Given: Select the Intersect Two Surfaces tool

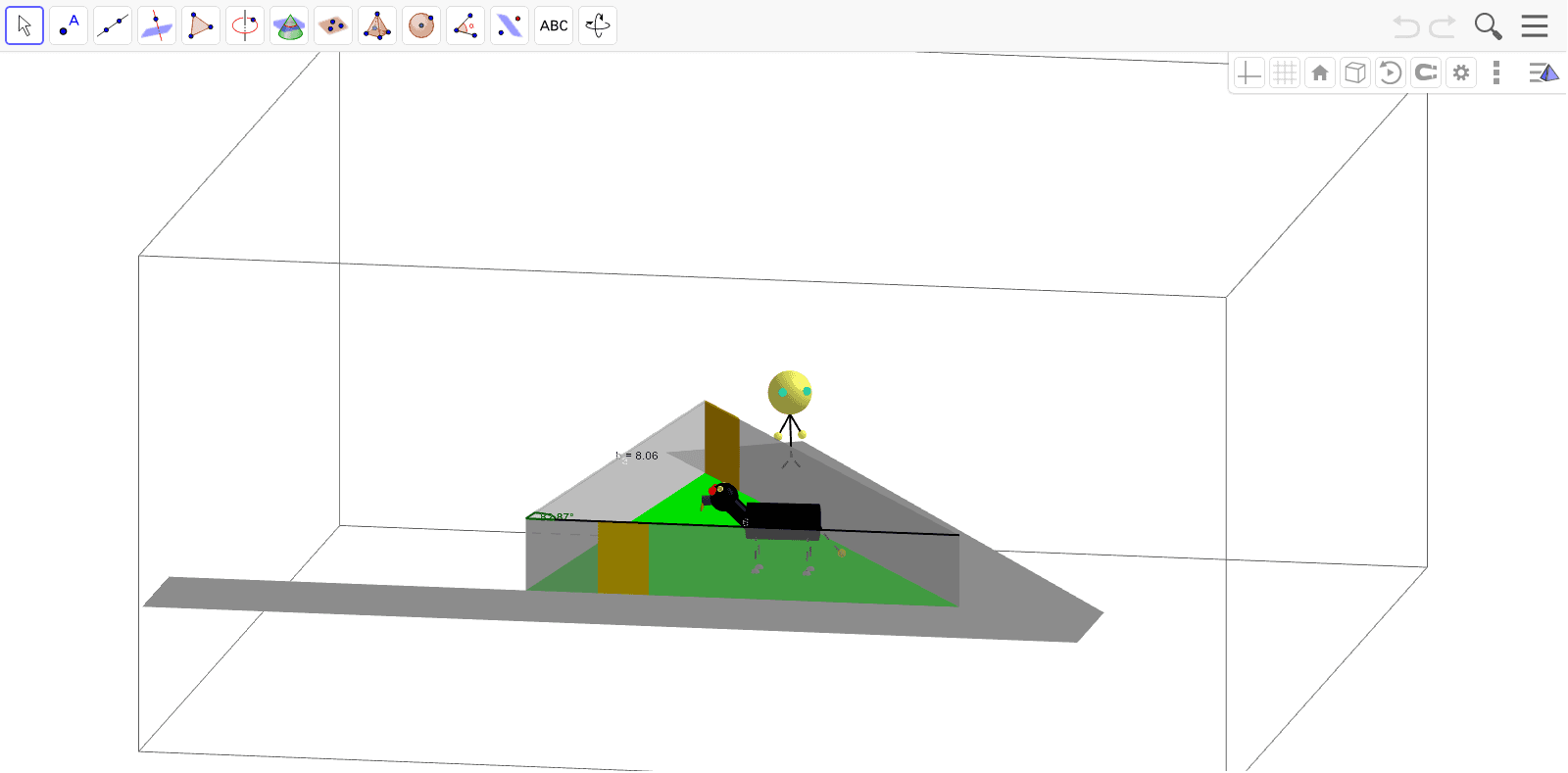Looking at the screenshot, I should tap(289, 25).
